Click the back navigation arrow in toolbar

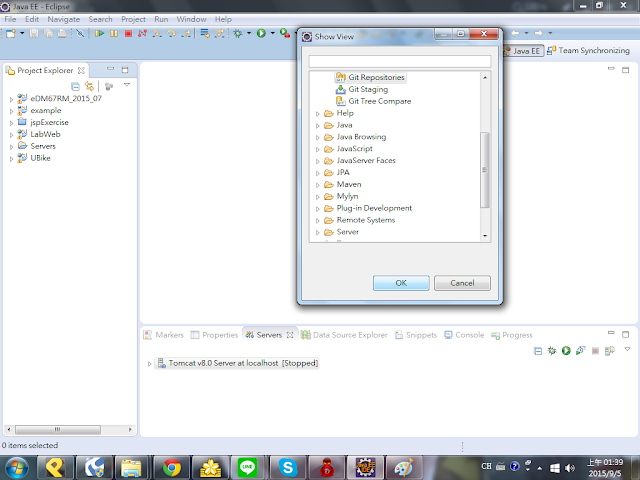(516, 33)
